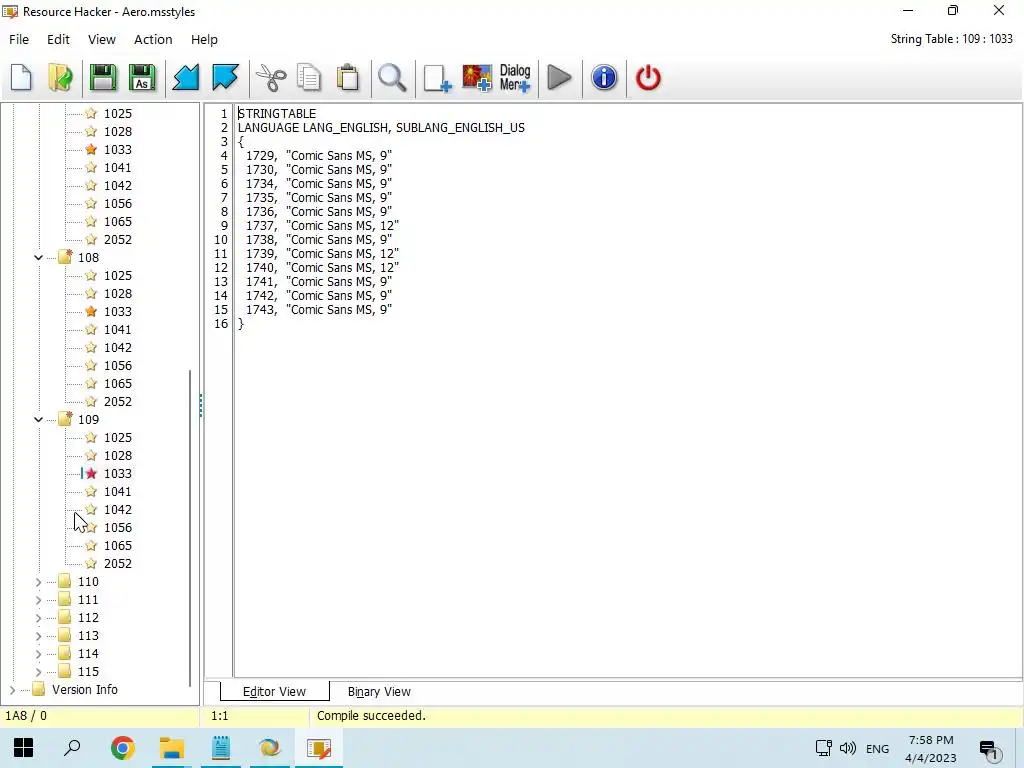Copy using the two pages icon
The width and height of the screenshot is (1024, 768).
click(x=309, y=78)
